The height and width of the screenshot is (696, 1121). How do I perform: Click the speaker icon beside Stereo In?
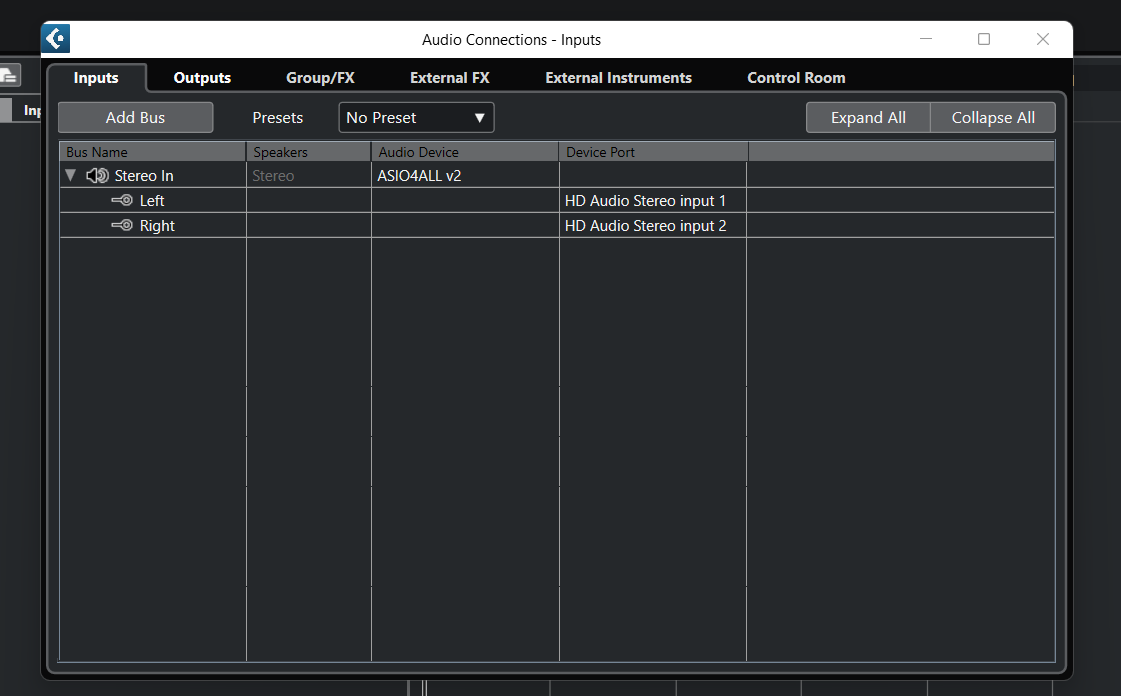click(x=97, y=175)
